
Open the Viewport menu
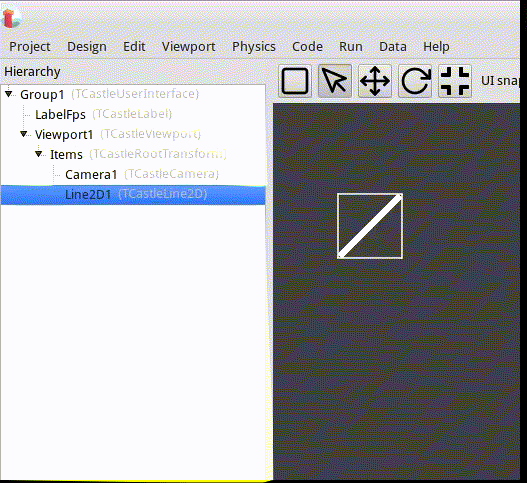click(189, 46)
